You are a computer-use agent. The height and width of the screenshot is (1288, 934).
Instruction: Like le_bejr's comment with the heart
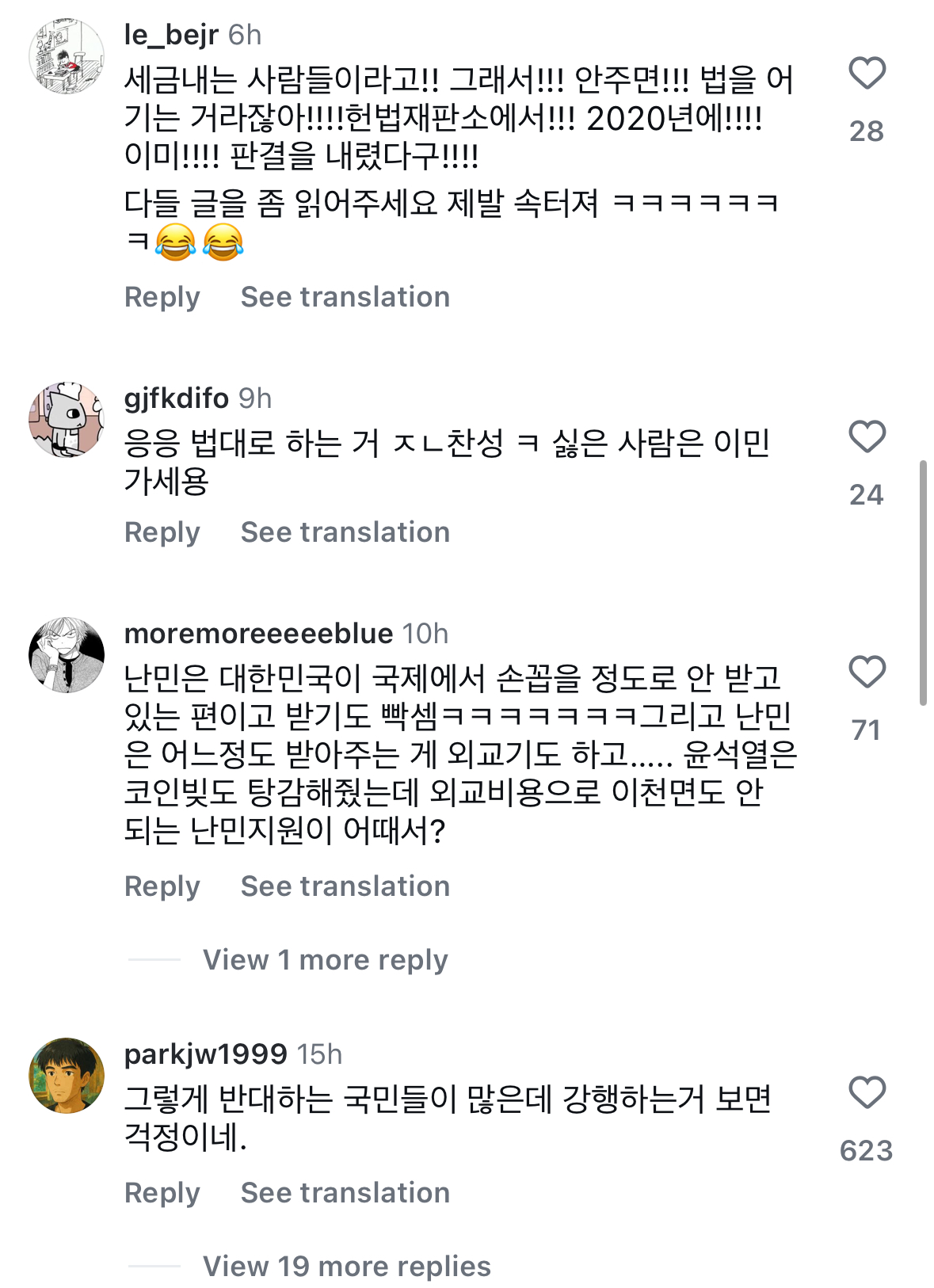tap(867, 74)
